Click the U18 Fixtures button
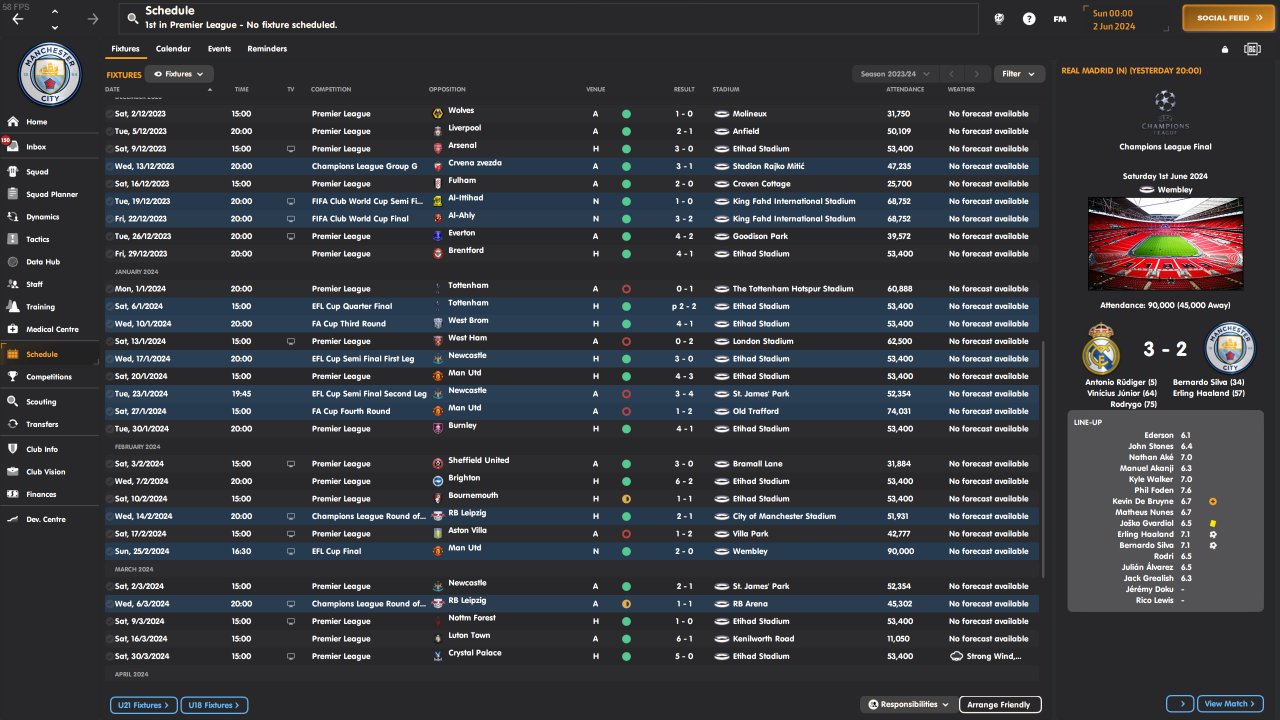This screenshot has width=1280, height=720. click(214, 705)
